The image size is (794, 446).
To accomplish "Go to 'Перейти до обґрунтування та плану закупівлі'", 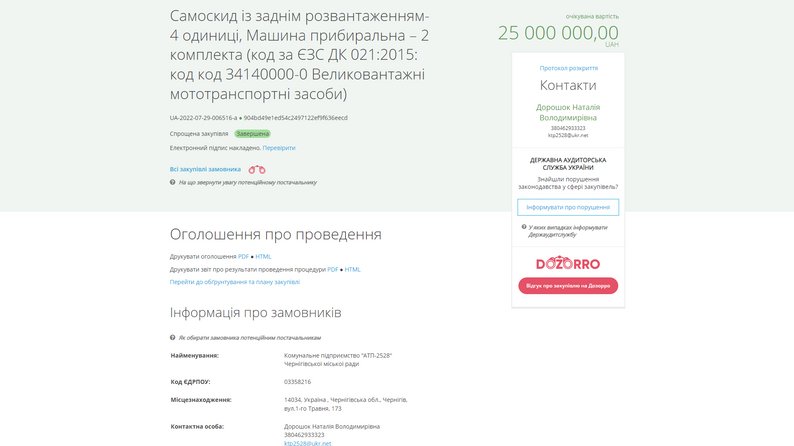I will coord(234,282).
